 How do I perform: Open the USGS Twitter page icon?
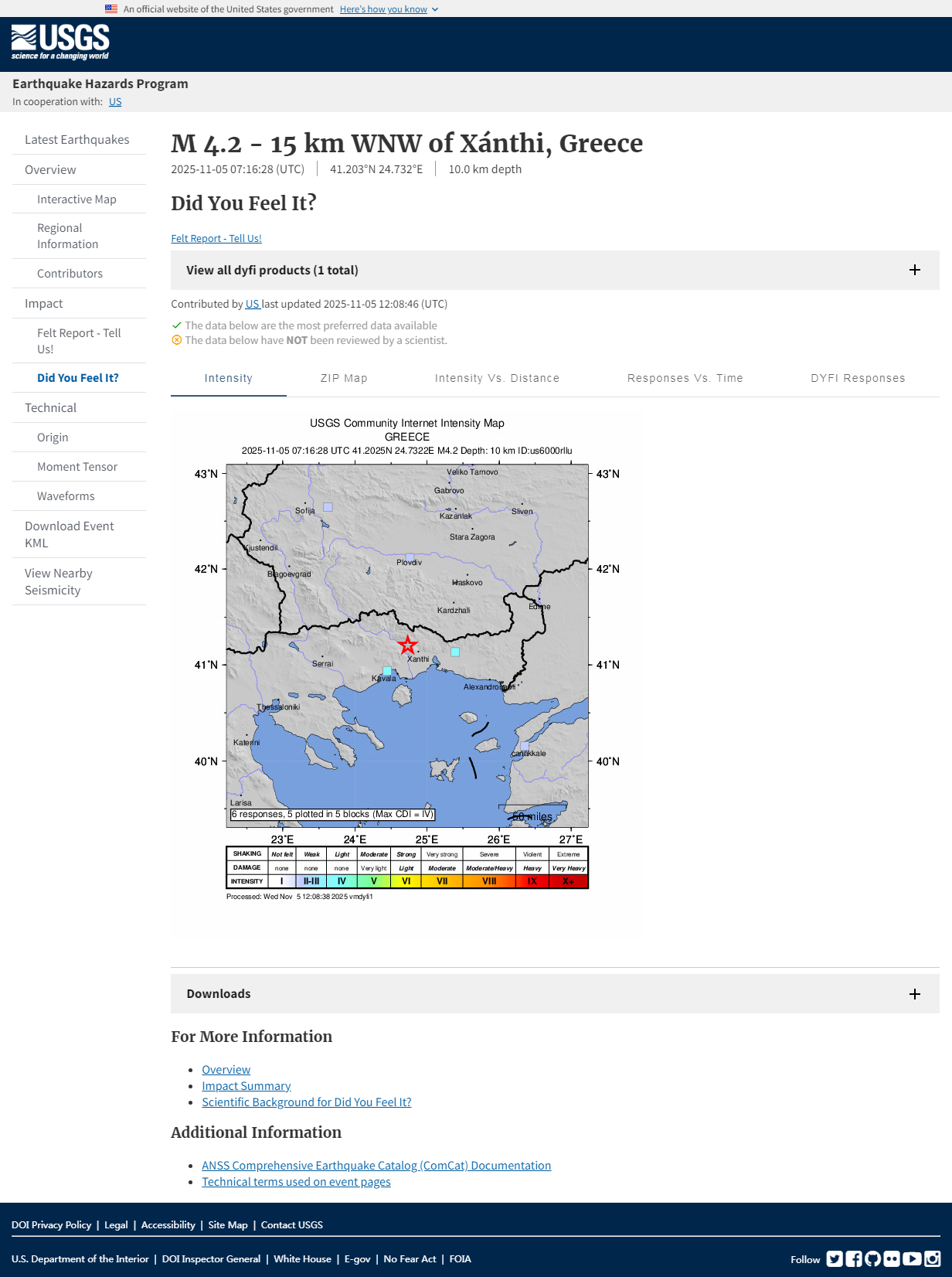pyautogui.click(x=835, y=1258)
